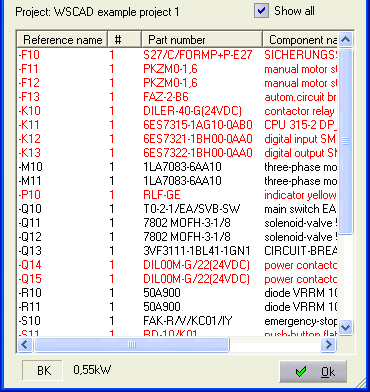Click the Component name column header
Screen dimensions: 370x392
pyautogui.click(x=300, y=40)
